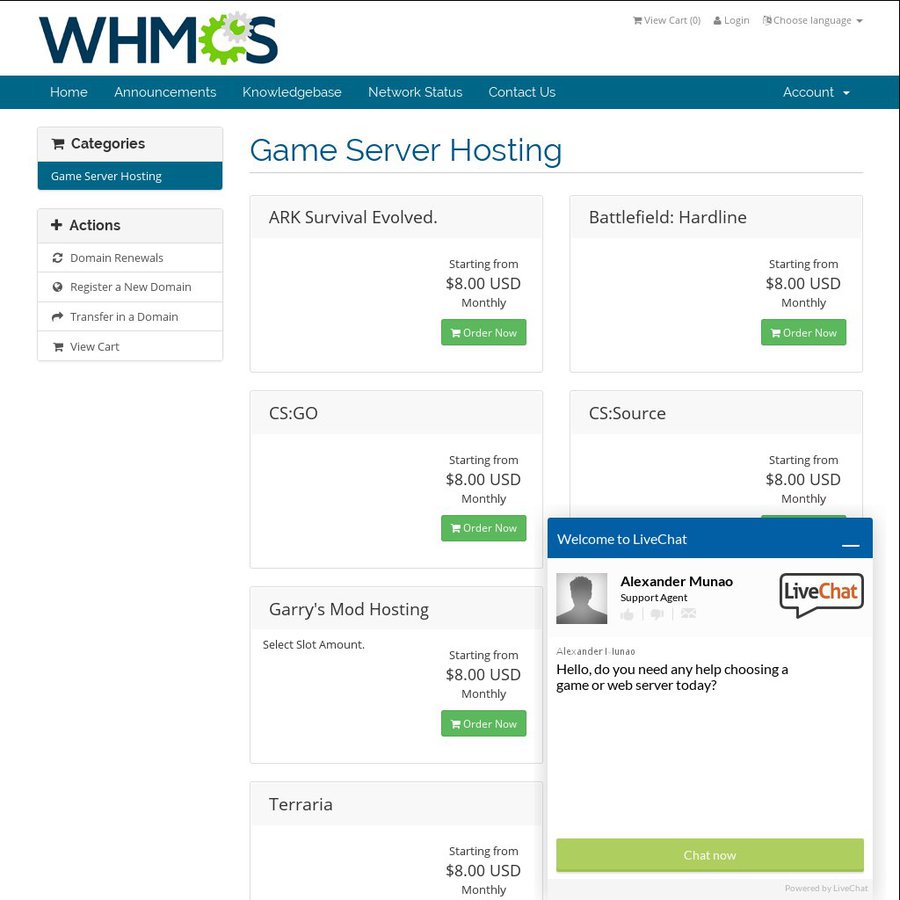Open Announcements menu item
Image resolution: width=900 pixels, height=900 pixels.
165,92
